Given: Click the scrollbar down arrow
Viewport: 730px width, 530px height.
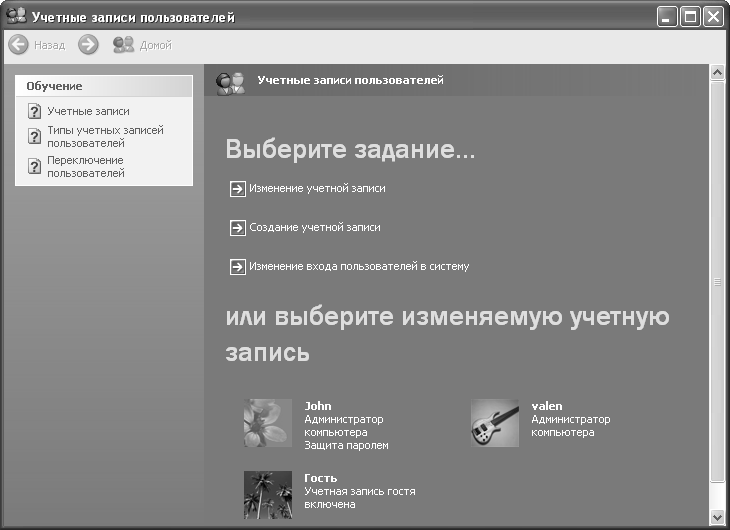Looking at the screenshot, I should pos(717,516).
